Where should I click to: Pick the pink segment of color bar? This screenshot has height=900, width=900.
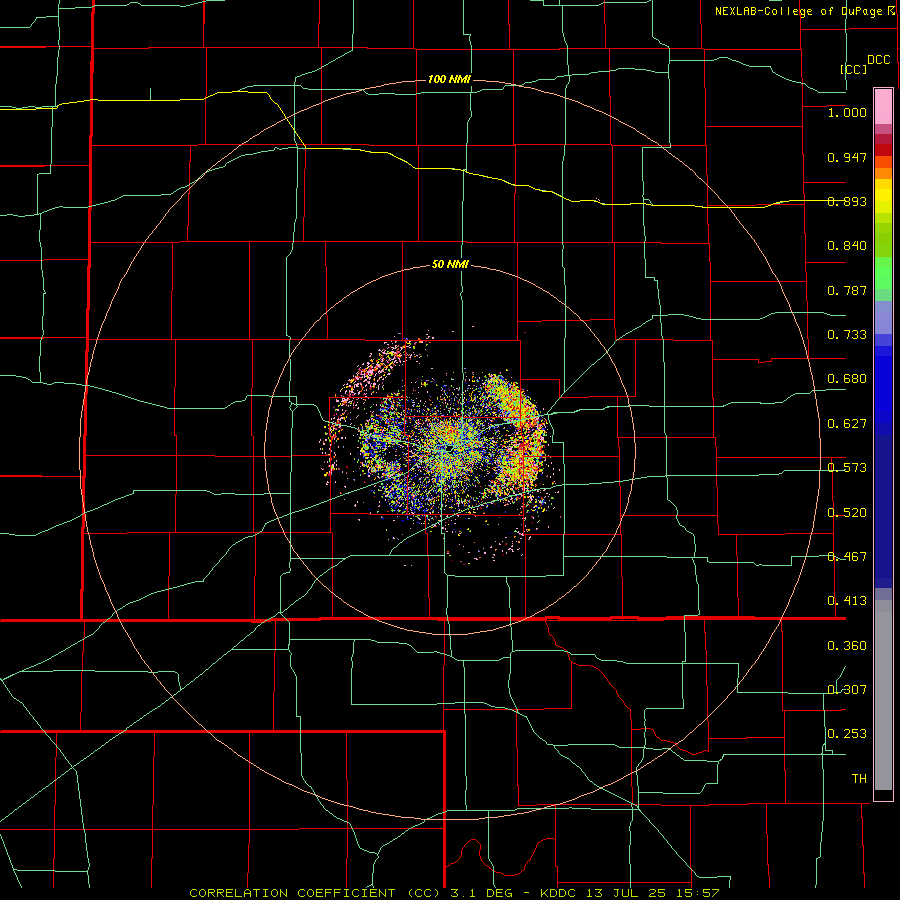coord(883,107)
